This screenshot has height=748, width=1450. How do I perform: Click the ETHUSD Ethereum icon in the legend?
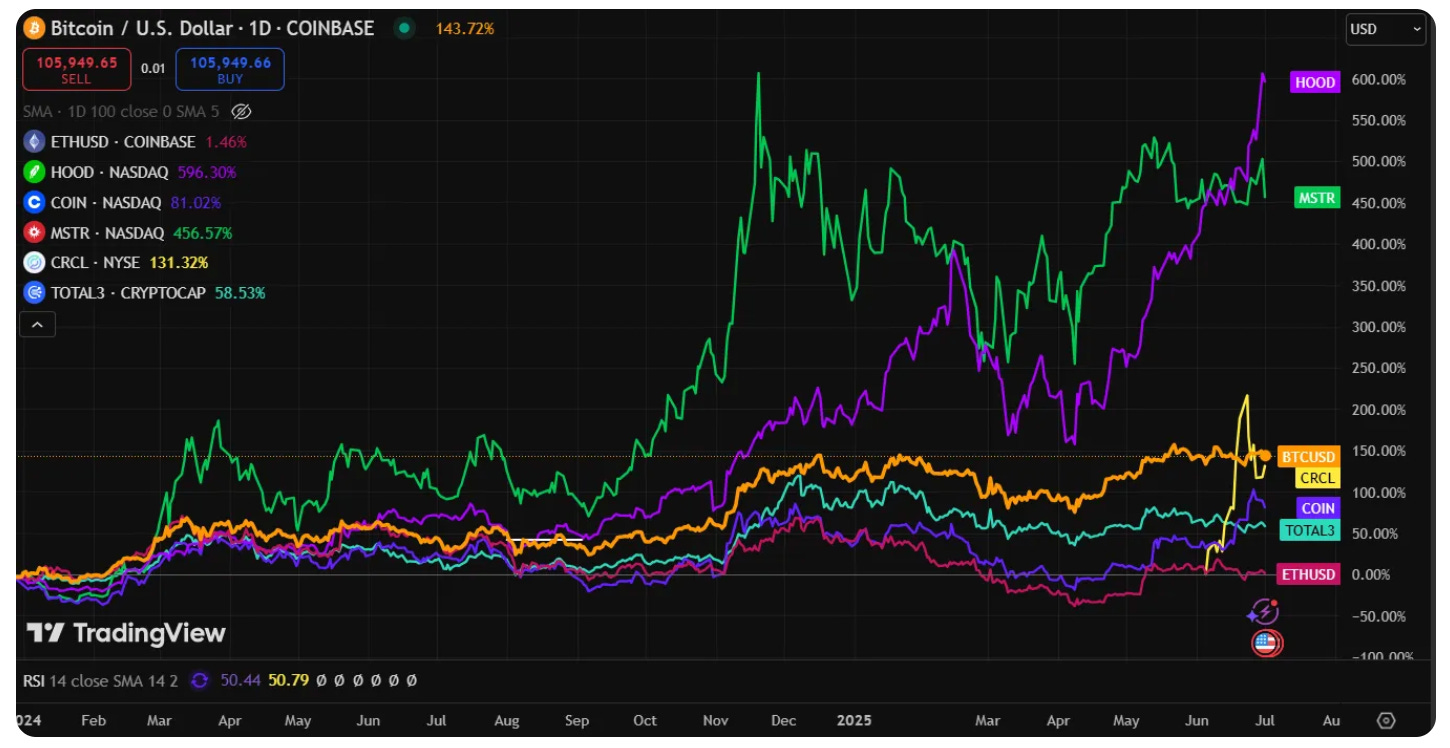point(35,142)
